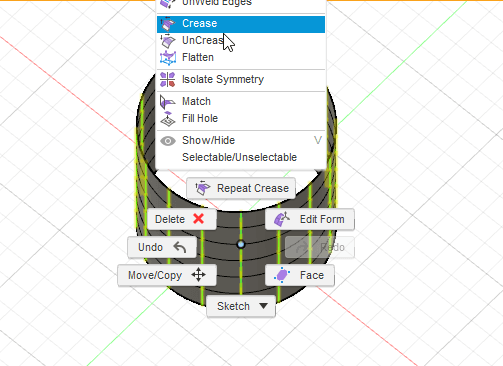Click the Edit Form purple icon
This screenshot has height=366, width=503.
282,219
